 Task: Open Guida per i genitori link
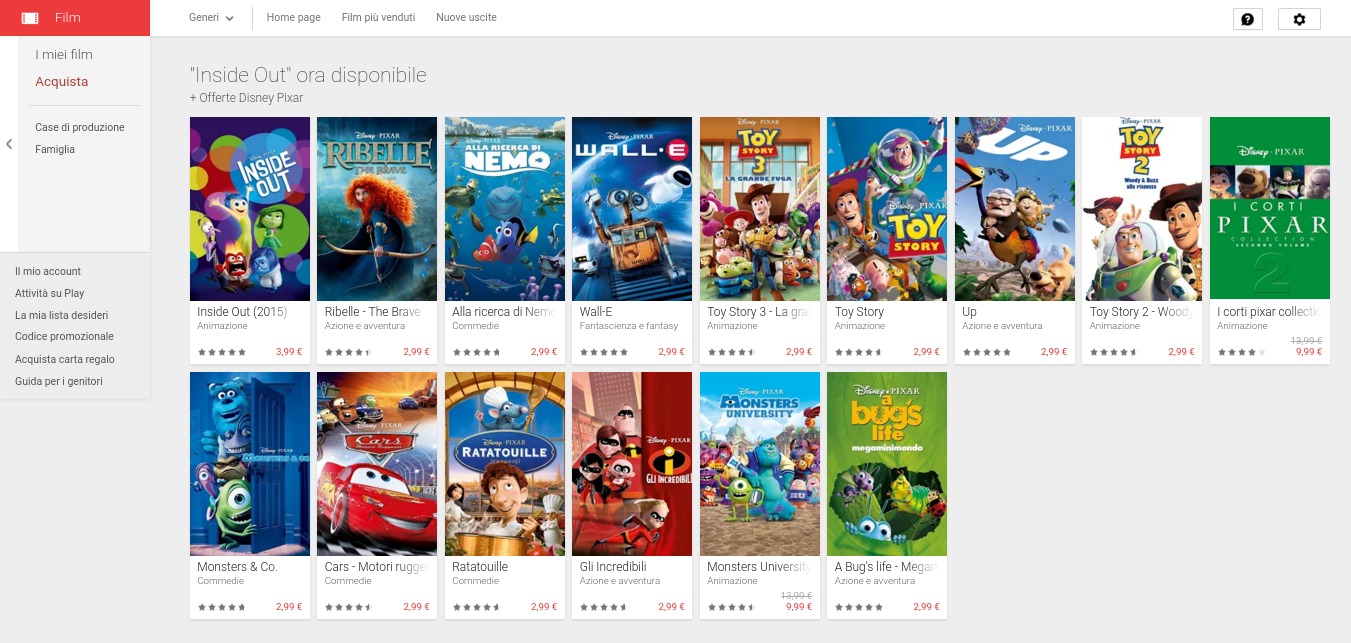click(x=59, y=381)
